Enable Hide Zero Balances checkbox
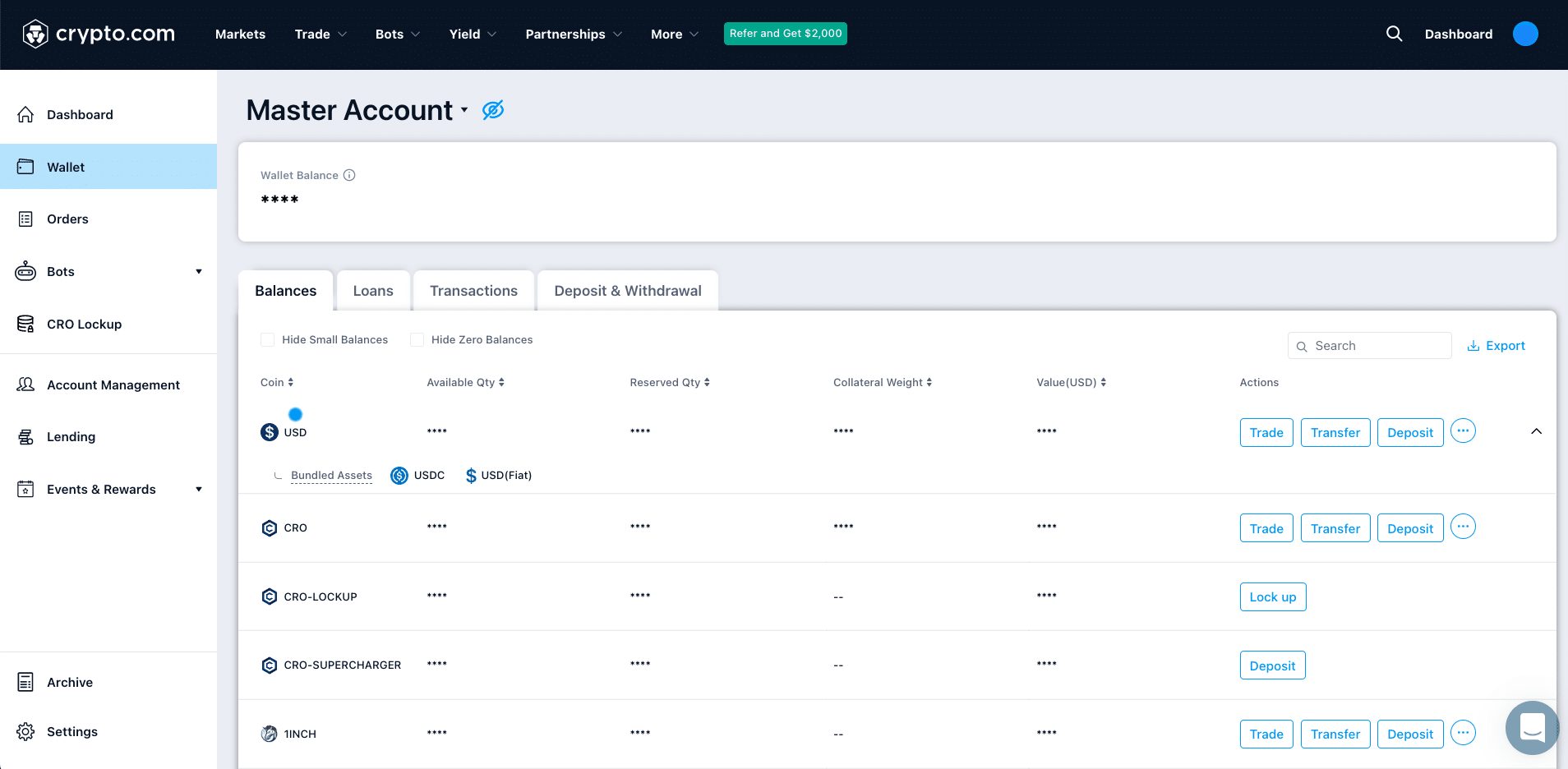Screen dimensions: 1568x769 417,339
